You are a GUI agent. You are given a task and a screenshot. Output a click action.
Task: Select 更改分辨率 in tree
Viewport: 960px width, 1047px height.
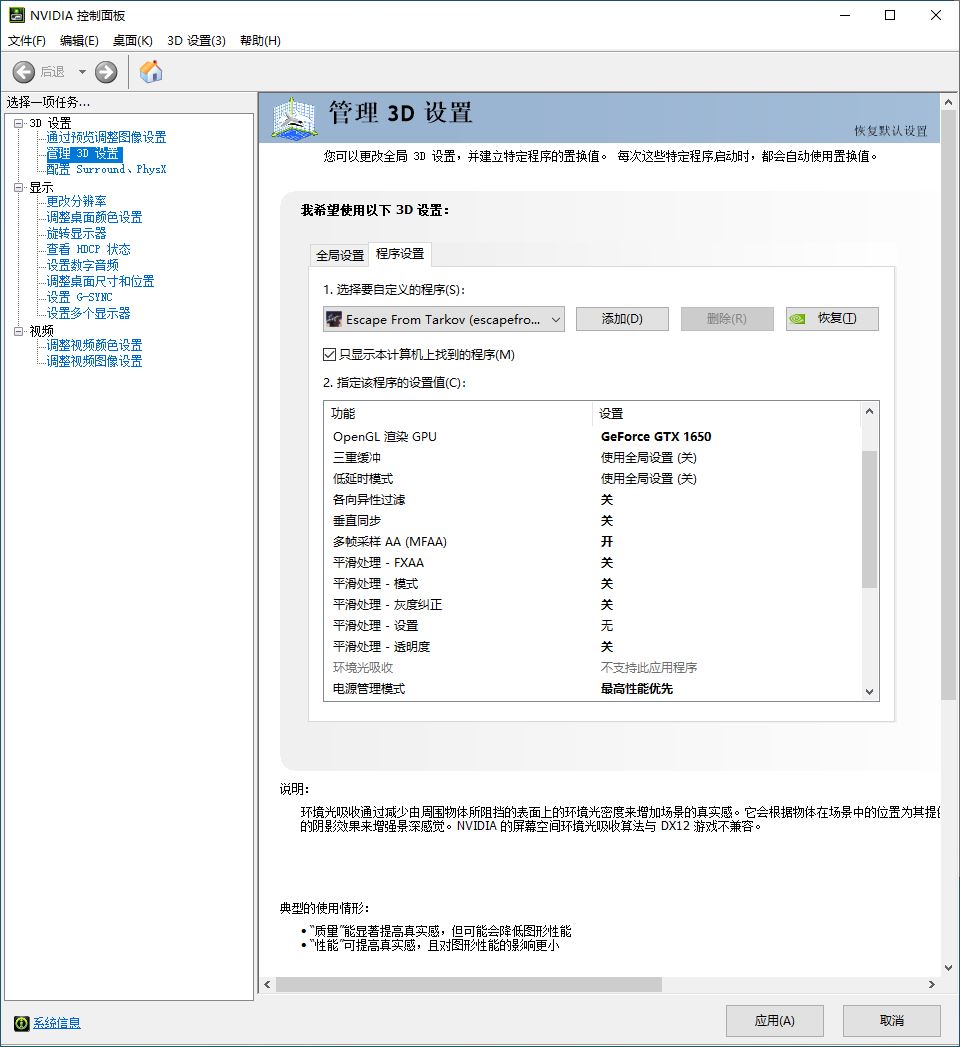click(x=76, y=201)
